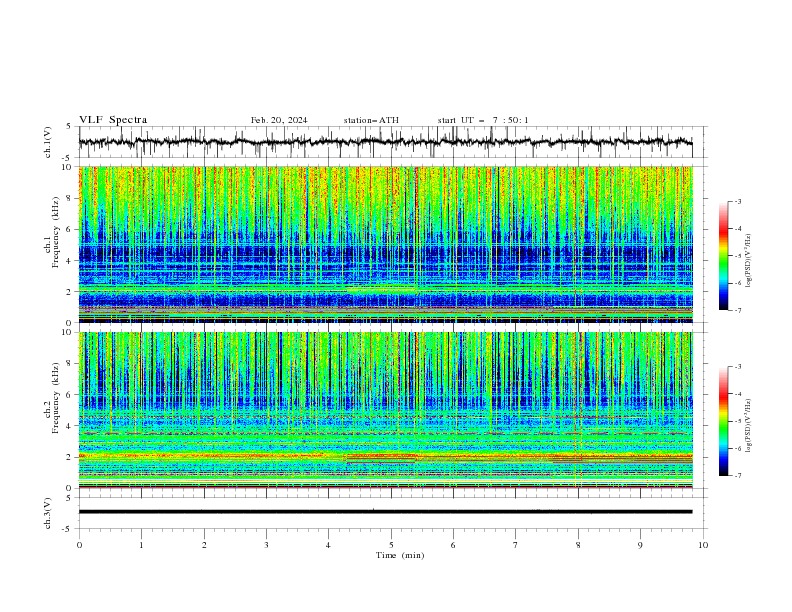792x612 pixels.
Task: Click the 'ch.1(V)' waveform axis label
Action: [x=48, y=142]
